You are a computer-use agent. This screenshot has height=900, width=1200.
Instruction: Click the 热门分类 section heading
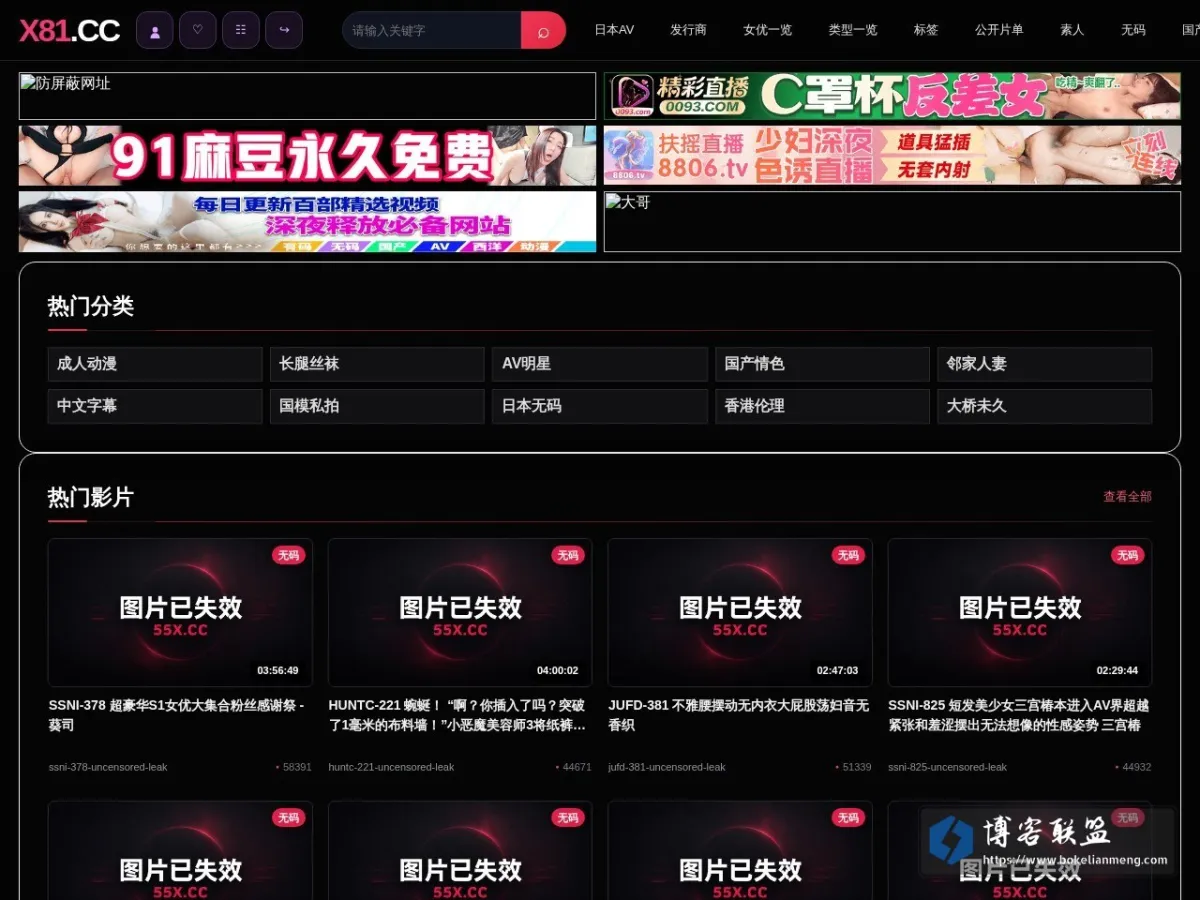click(x=91, y=306)
